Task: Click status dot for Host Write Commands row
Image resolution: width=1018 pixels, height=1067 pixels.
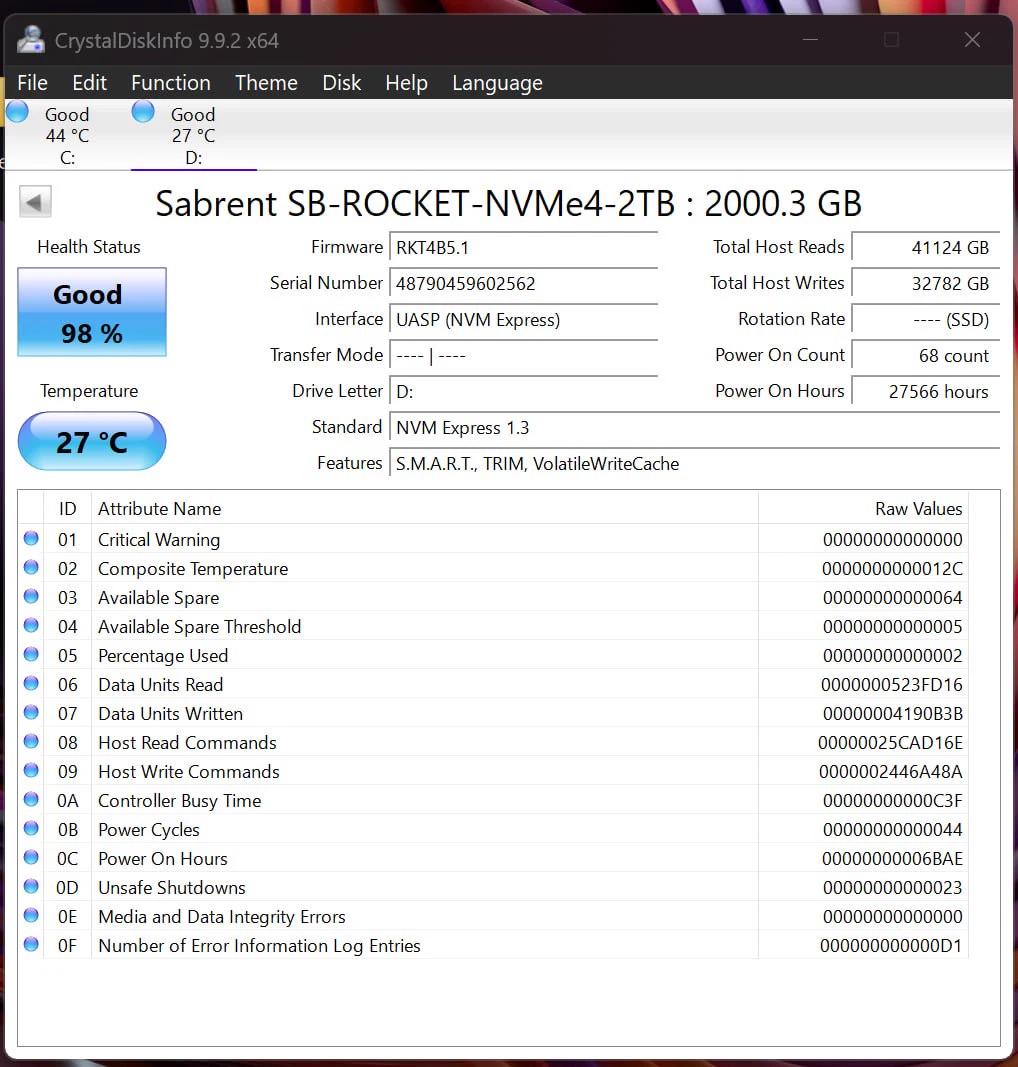Action: (31, 770)
